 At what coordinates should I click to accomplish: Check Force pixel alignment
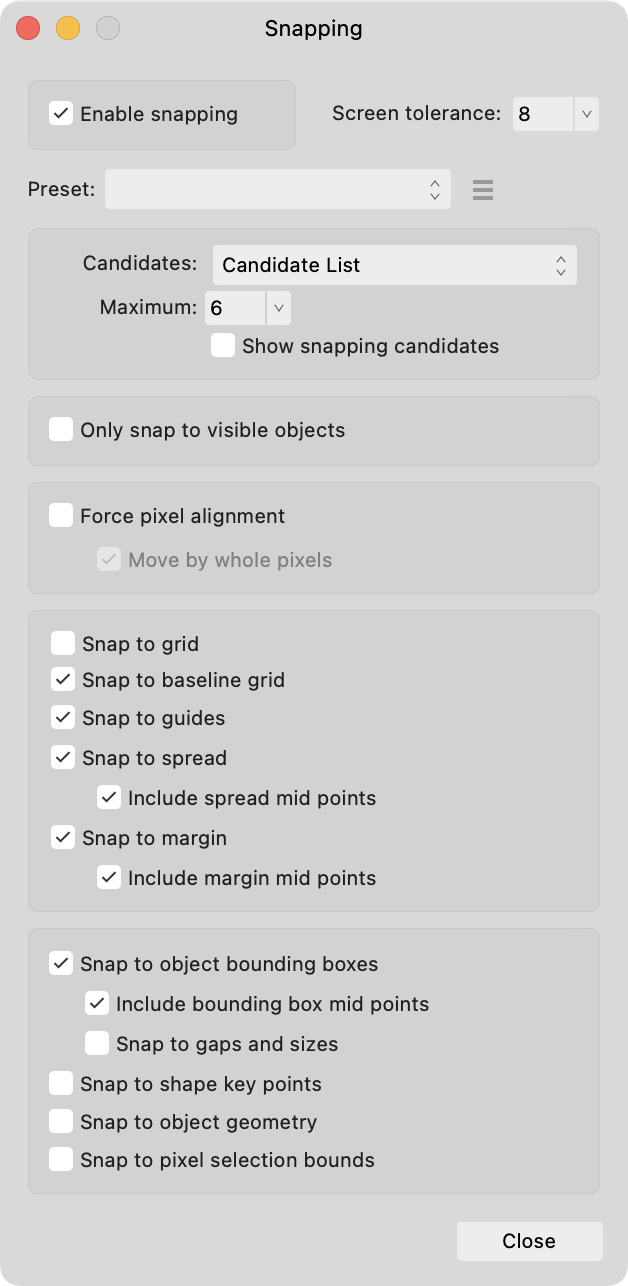61,516
